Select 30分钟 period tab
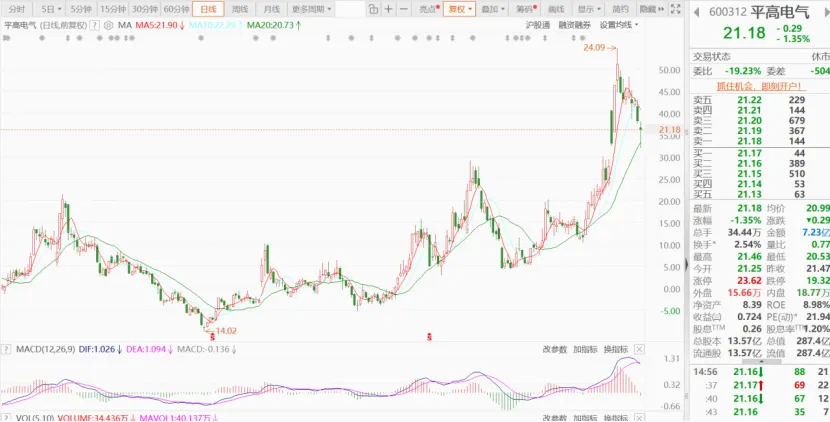 pyautogui.click(x=145, y=9)
